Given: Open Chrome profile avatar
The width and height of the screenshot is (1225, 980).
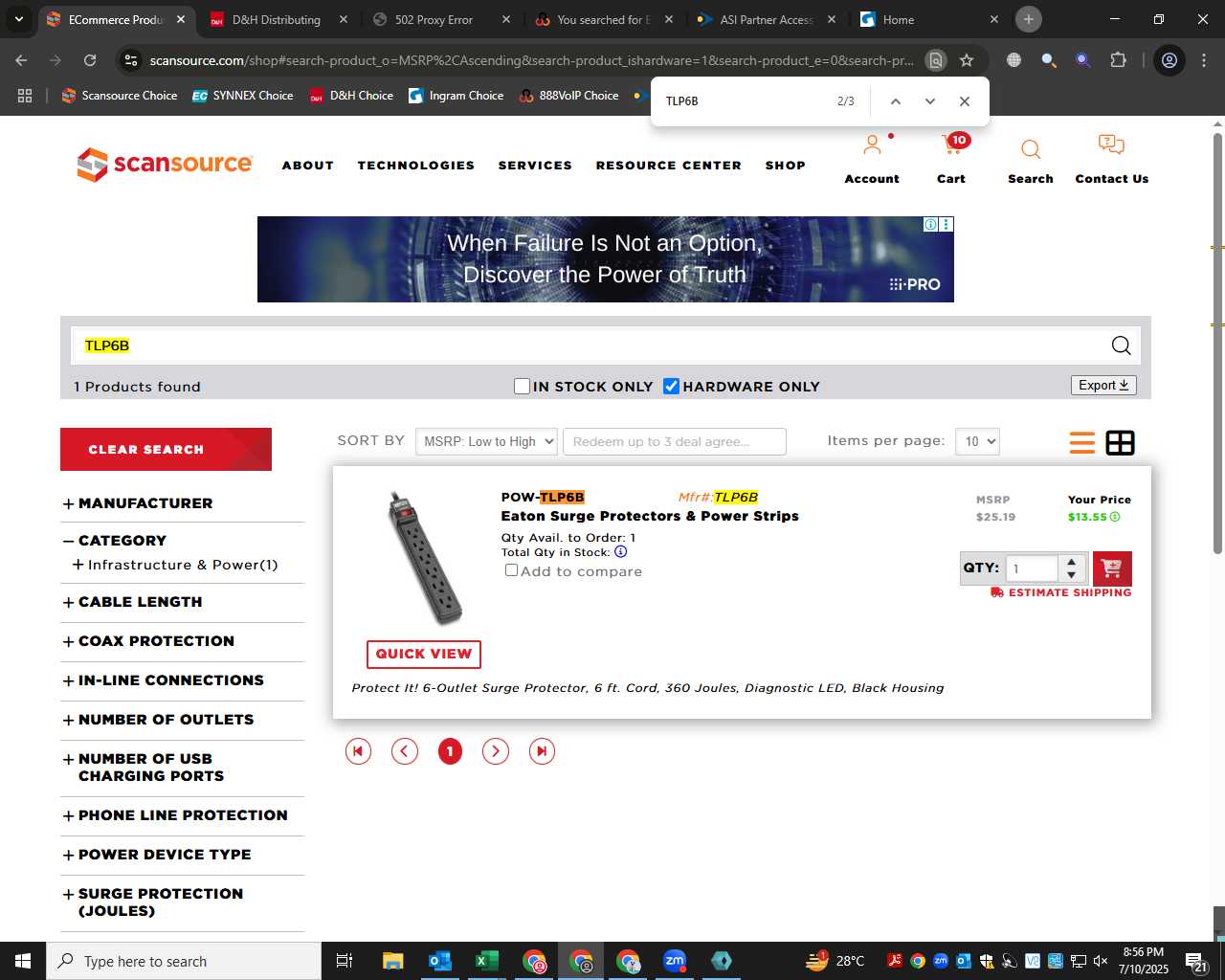Looking at the screenshot, I should [x=1169, y=60].
